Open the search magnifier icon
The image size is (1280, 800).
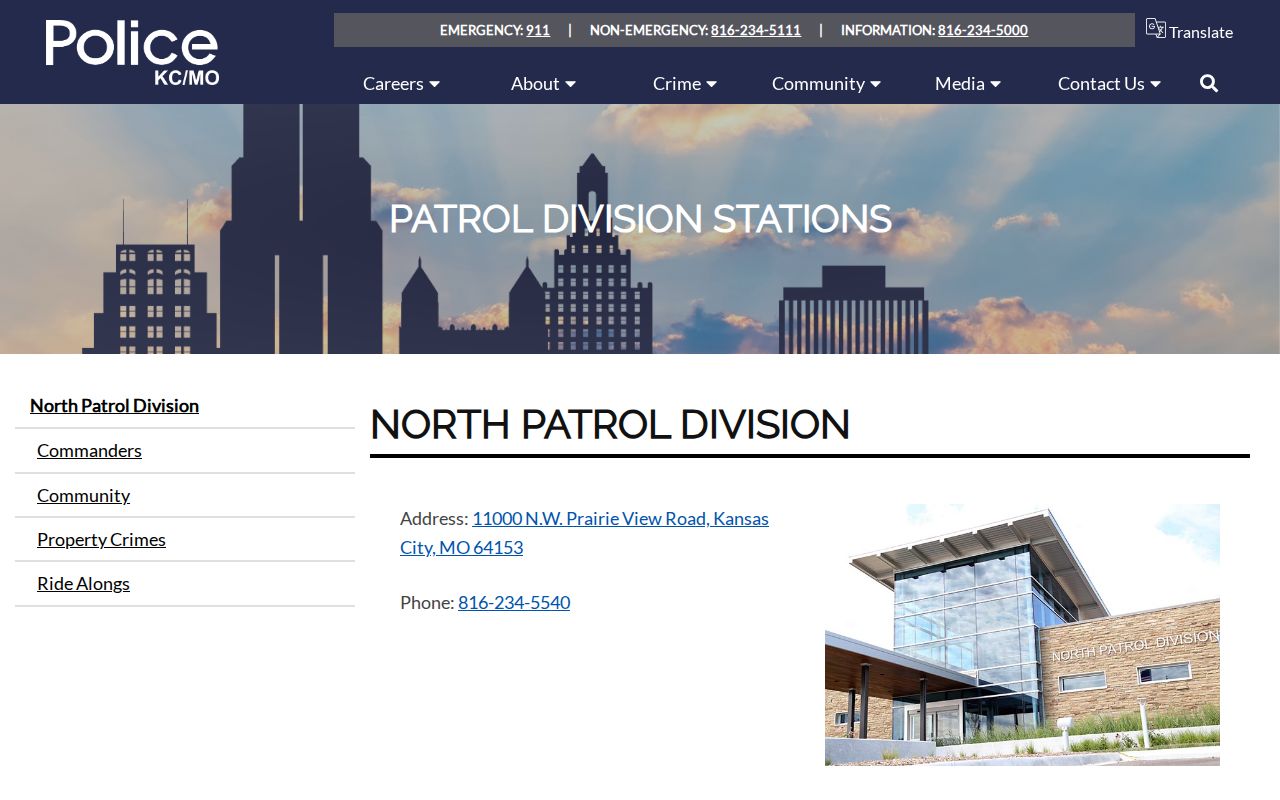pyautogui.click(x=1209, y=83)
